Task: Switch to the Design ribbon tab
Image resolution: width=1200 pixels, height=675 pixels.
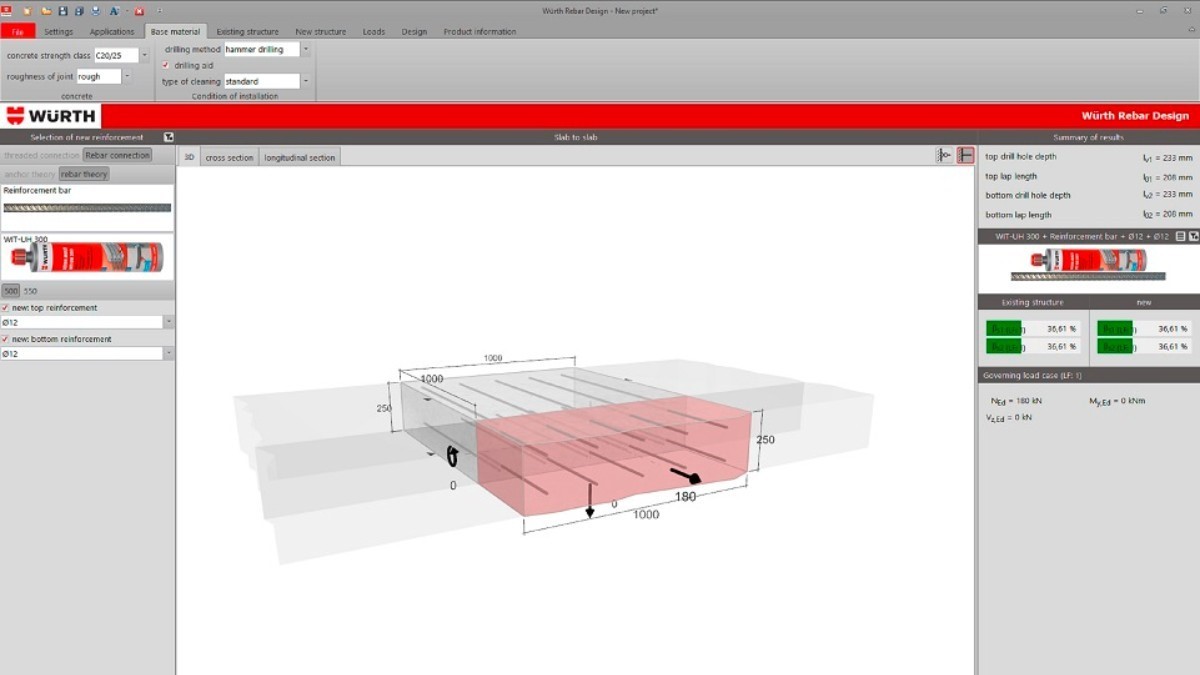Action: tap(414, 31)
